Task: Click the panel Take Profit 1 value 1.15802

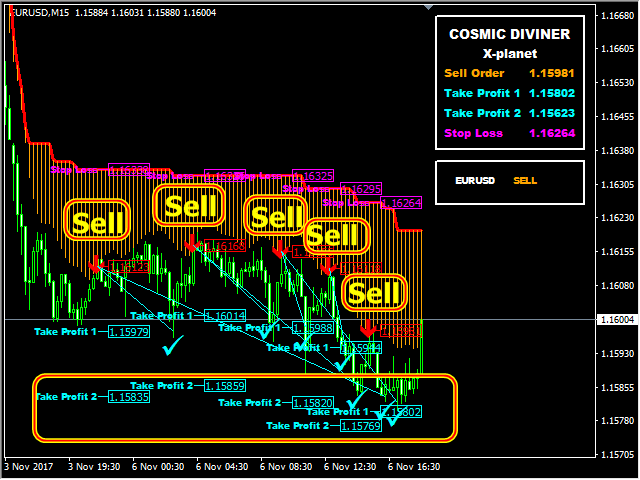Action: click(552, 93)
